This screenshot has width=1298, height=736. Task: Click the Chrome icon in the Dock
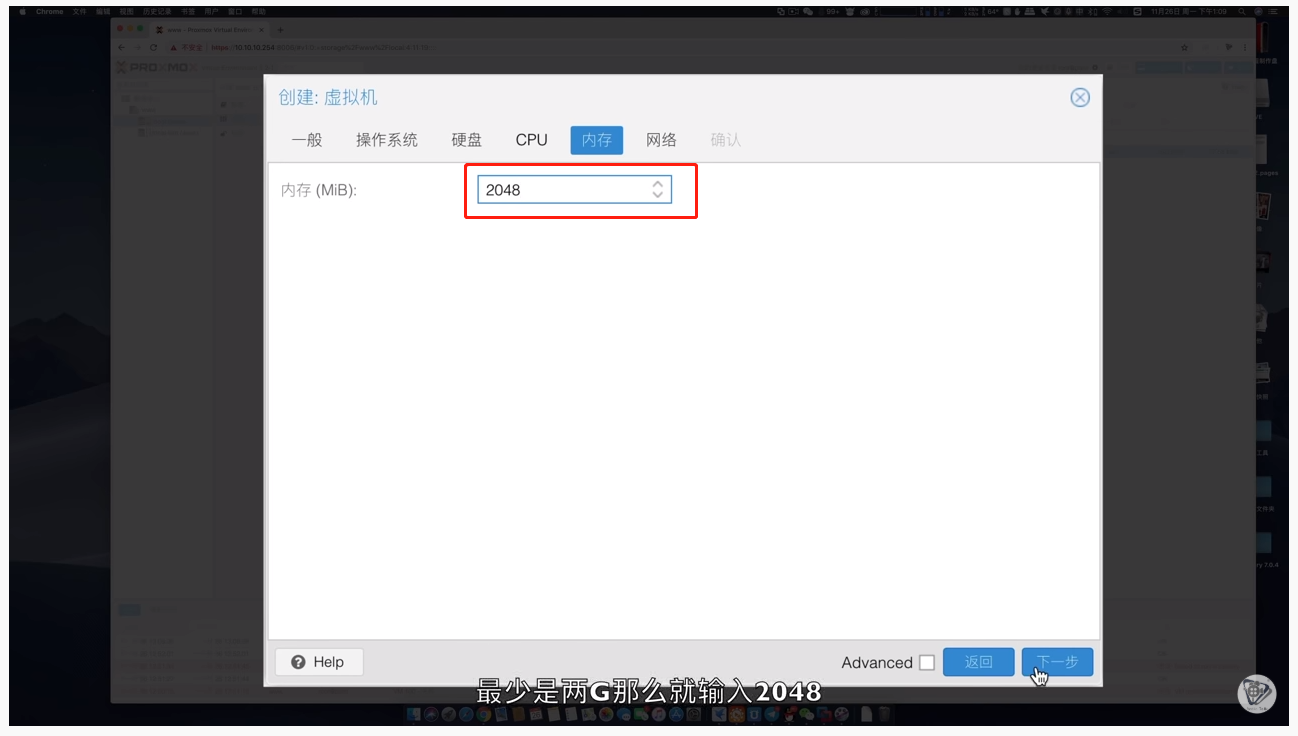pyautogui.click(x=483, y=714)
